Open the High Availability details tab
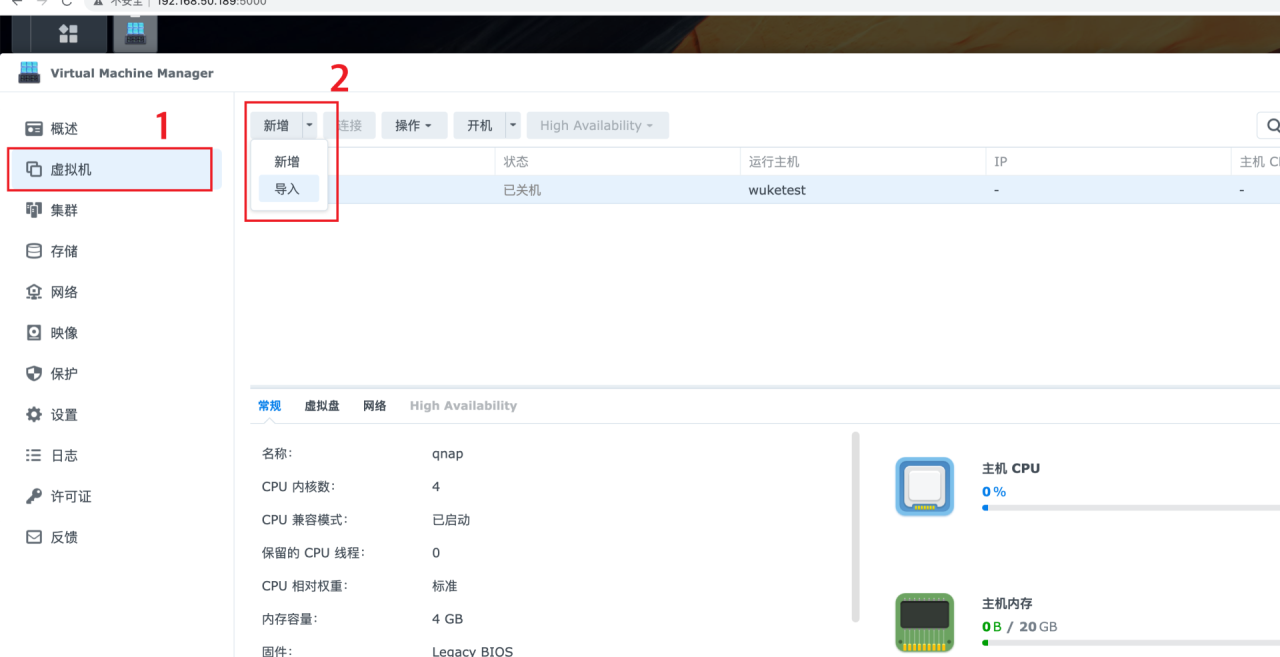This screenshot has height=657, width=1280. pos(463,406)
